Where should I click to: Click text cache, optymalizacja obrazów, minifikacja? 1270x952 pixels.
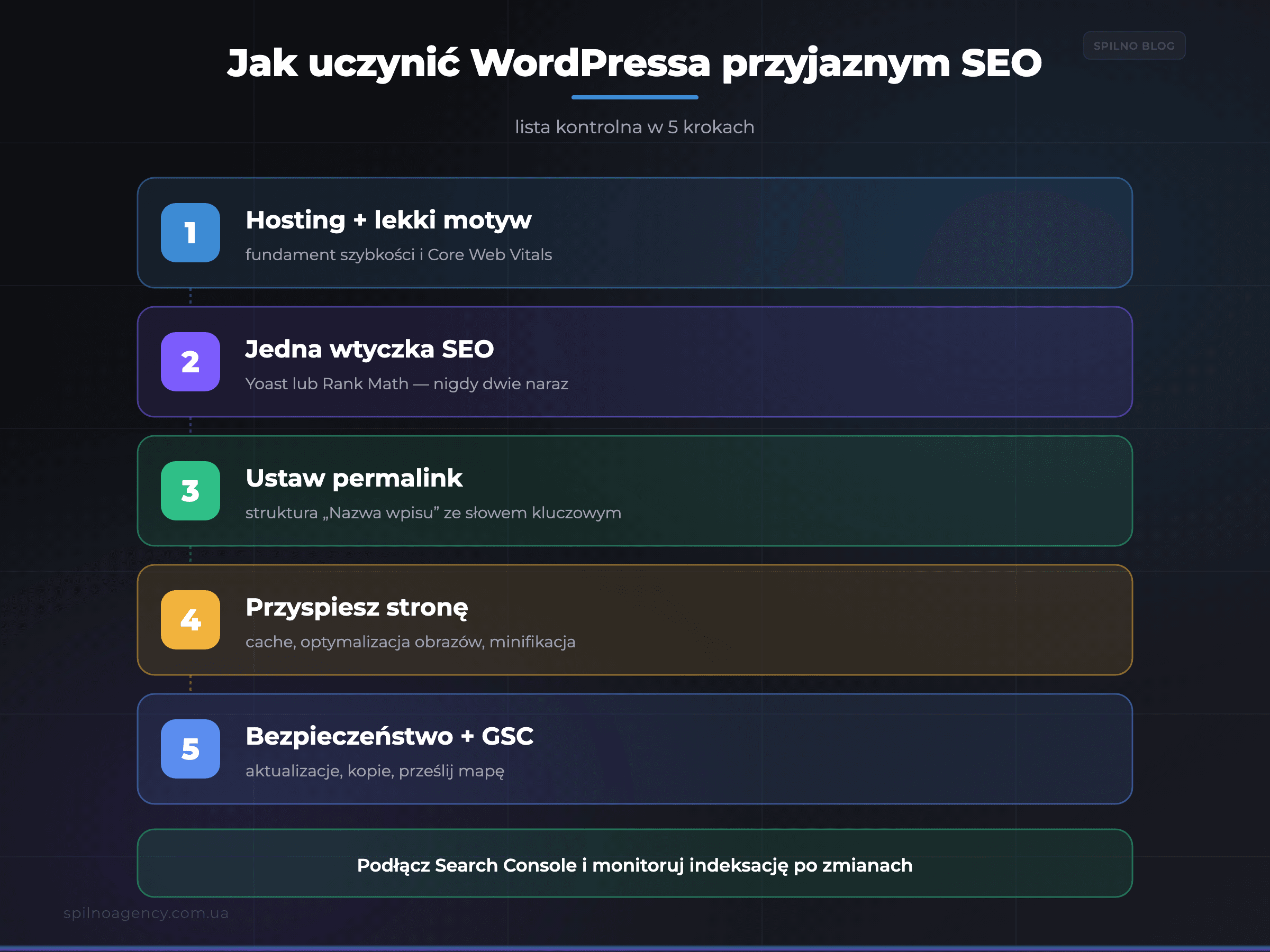coord(410,642)
